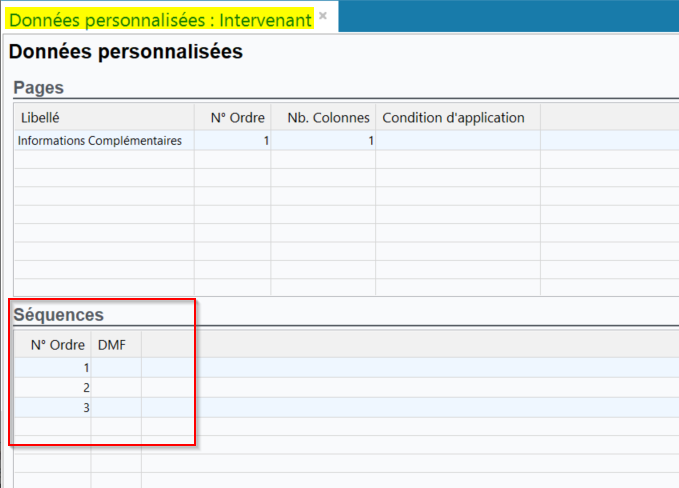This screenshot has height=488, width=679.
Task: Sort Pages by the Libellé column header
Action: point(104,117)
